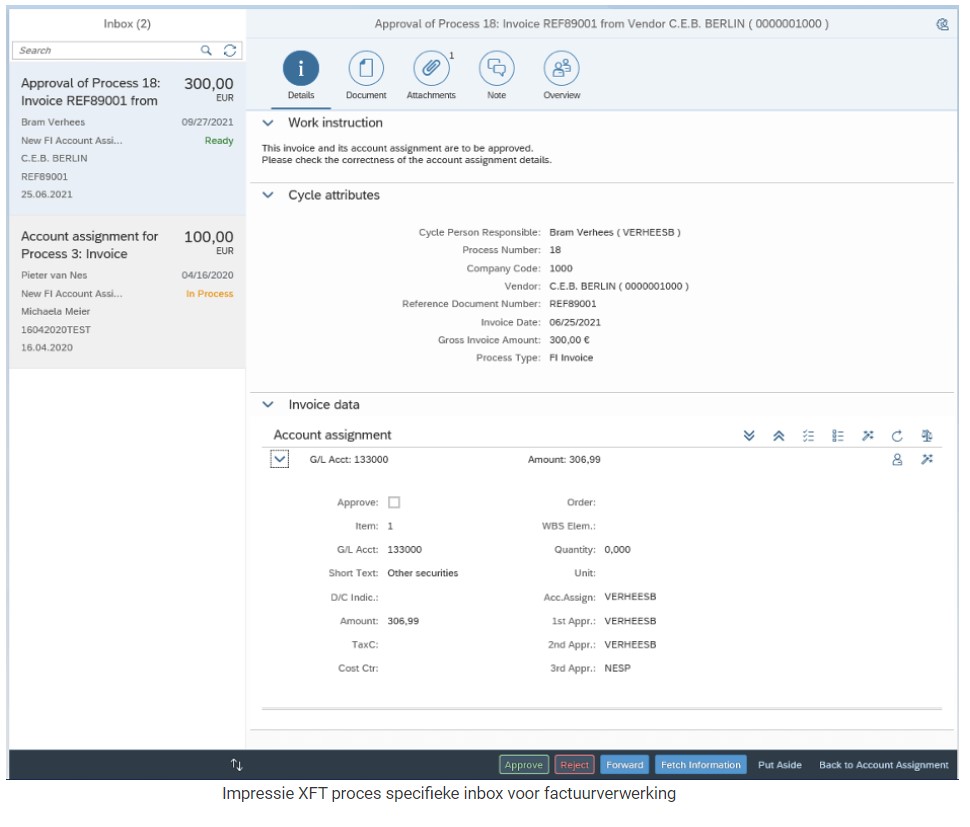Click the Bram Verhees ( VERHEESB ) value
The width and height of the screenshot is (970, 827).
[615, 233]
